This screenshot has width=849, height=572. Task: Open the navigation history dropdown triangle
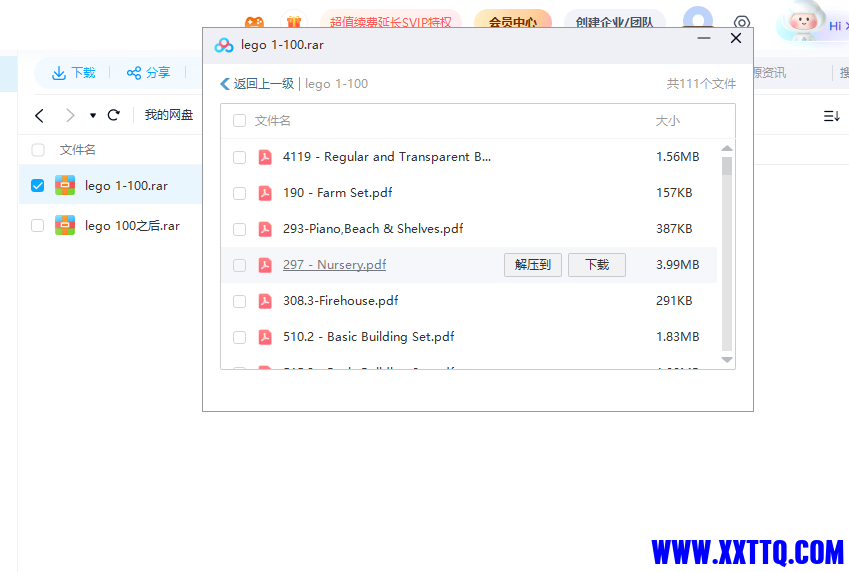[x=93, y=115]
